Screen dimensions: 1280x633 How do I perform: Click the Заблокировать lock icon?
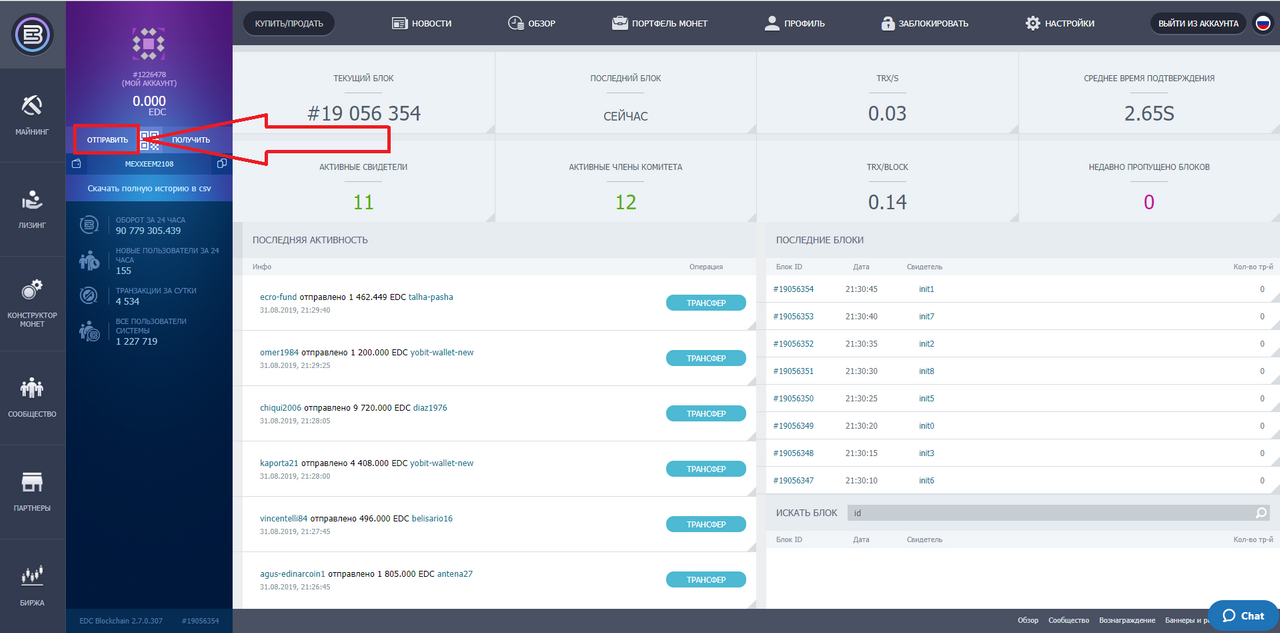[887, 23]
